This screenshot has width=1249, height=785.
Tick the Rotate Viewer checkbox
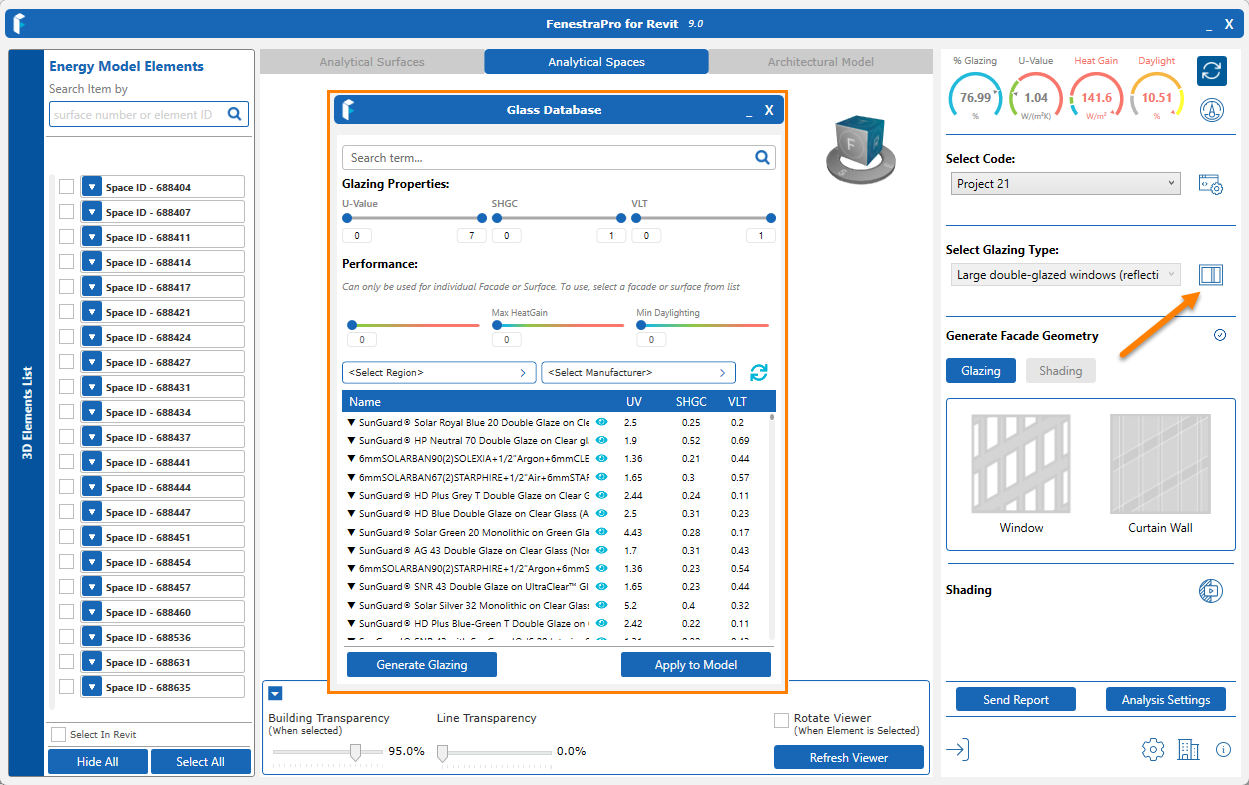click(781, 720)
